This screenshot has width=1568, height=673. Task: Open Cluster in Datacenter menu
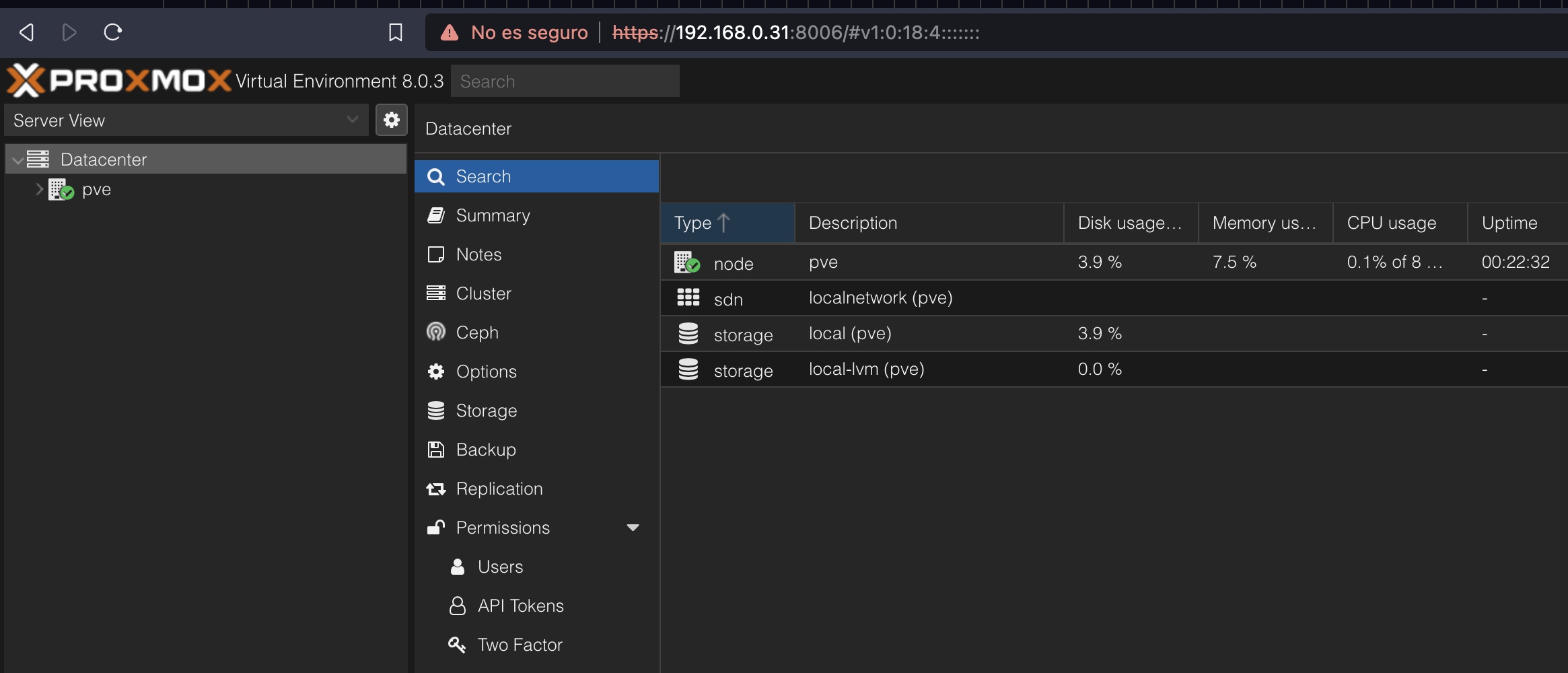click(536, 293)
